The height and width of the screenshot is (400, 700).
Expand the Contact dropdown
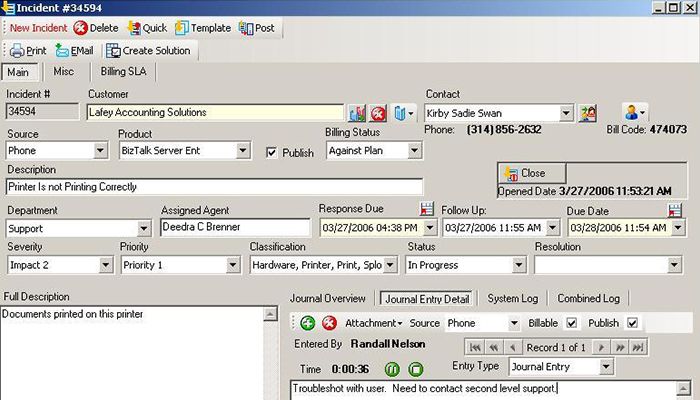point(566,113)
